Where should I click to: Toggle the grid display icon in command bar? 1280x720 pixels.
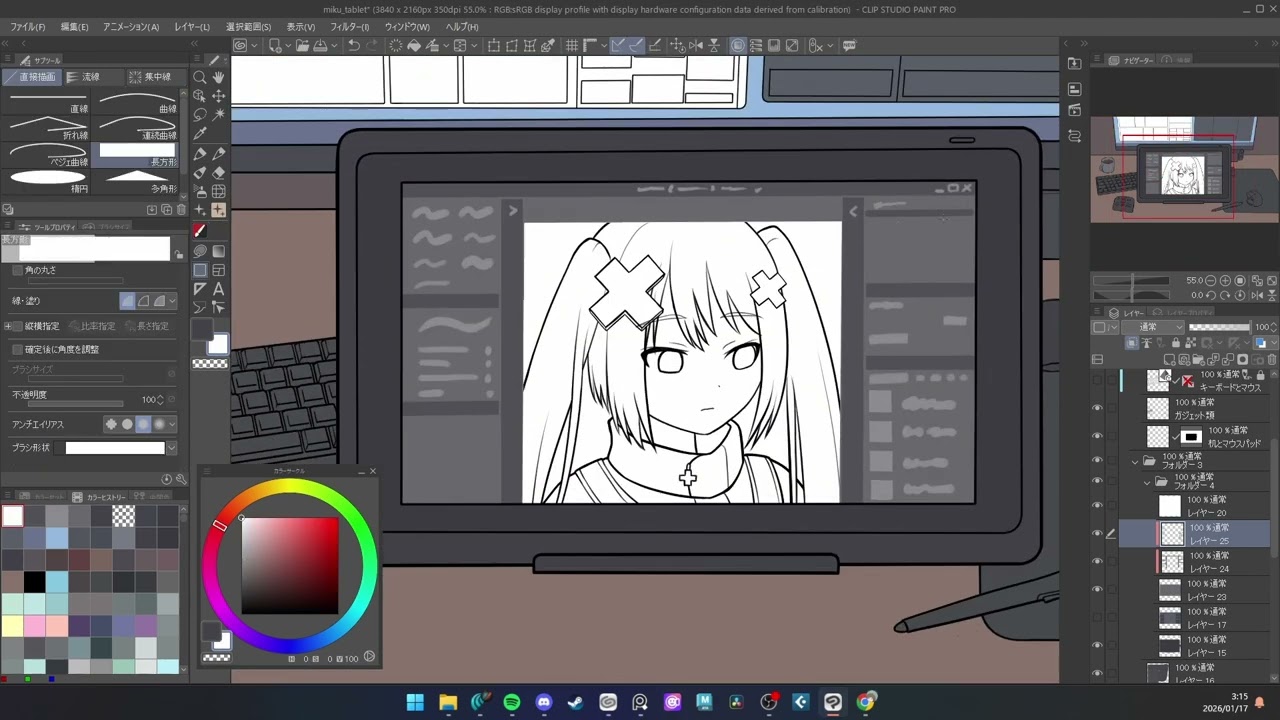(572, 46)
